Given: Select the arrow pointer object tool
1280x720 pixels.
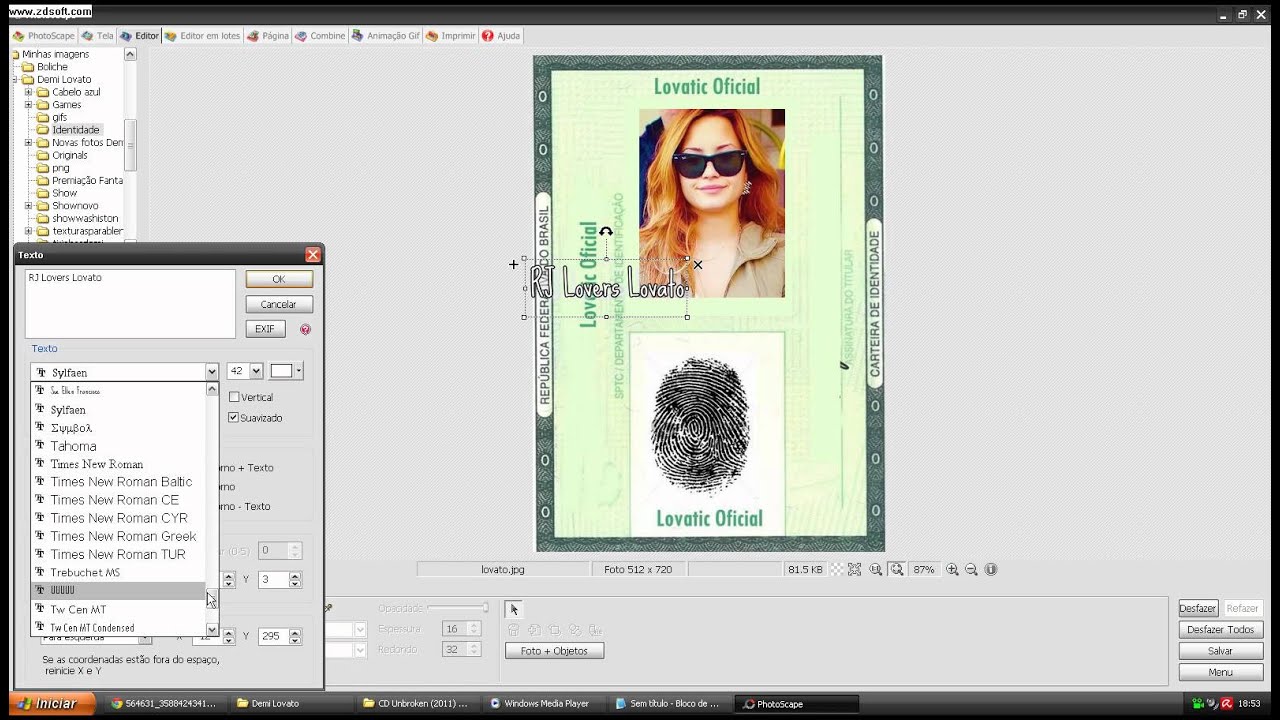Looking at the screenshot, I should click(x=514, y=609).
